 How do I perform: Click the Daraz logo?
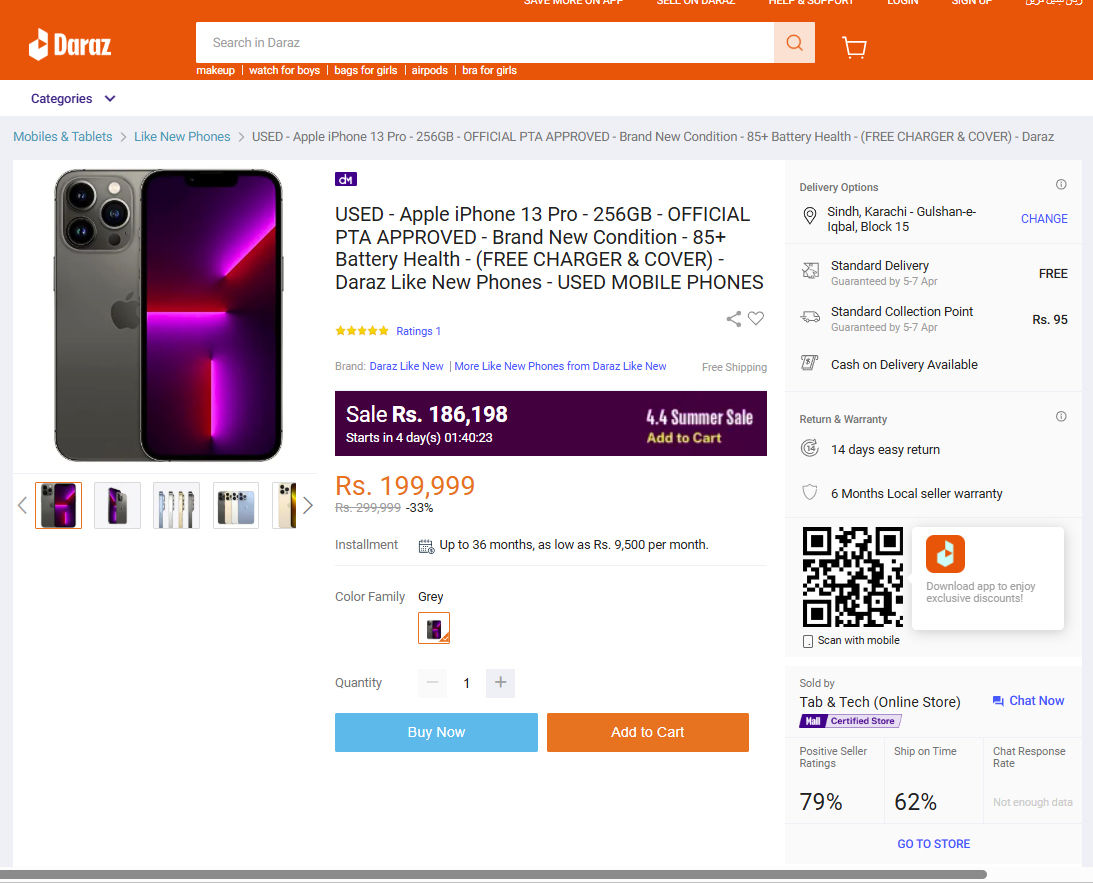[70, 45]
